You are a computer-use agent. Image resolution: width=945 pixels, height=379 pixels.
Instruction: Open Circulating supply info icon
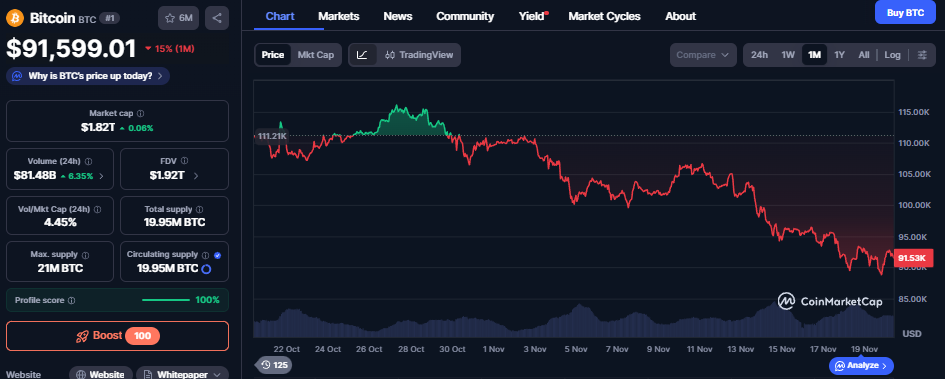206,255
